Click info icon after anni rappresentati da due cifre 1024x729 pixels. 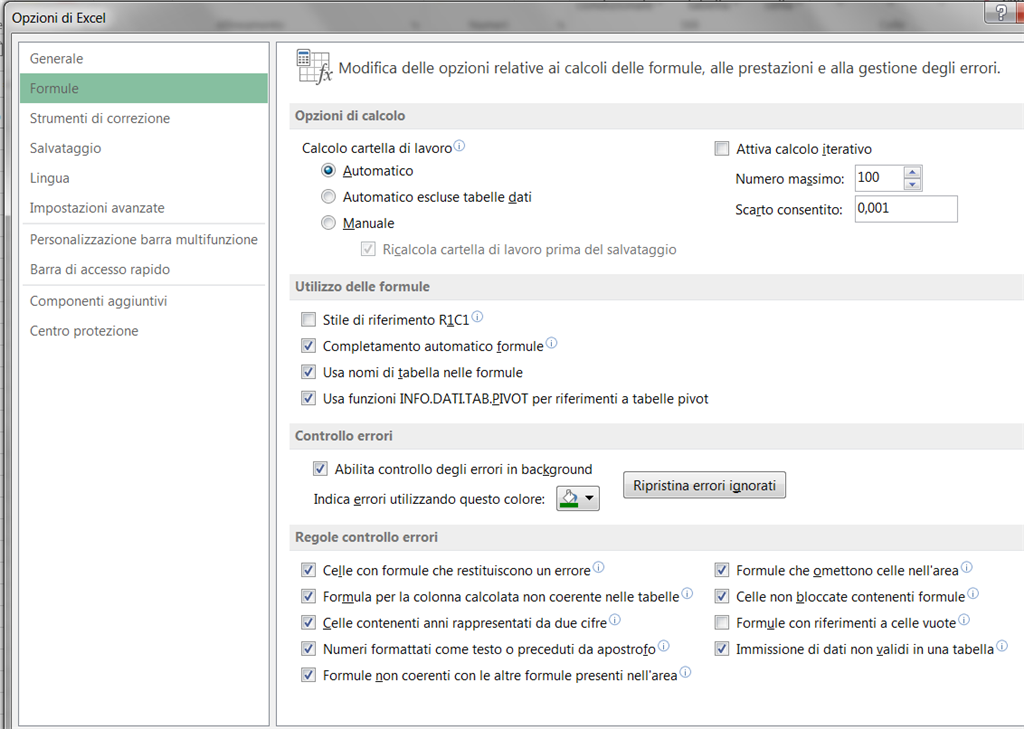[615, 619]
